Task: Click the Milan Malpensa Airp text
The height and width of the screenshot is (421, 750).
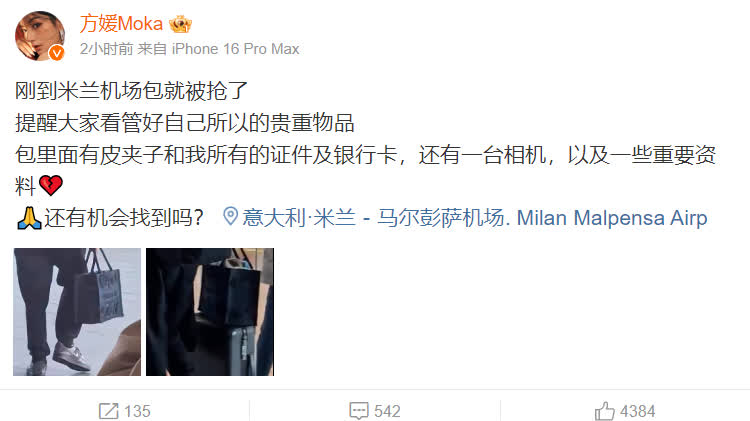Action: tap(612, 218)
